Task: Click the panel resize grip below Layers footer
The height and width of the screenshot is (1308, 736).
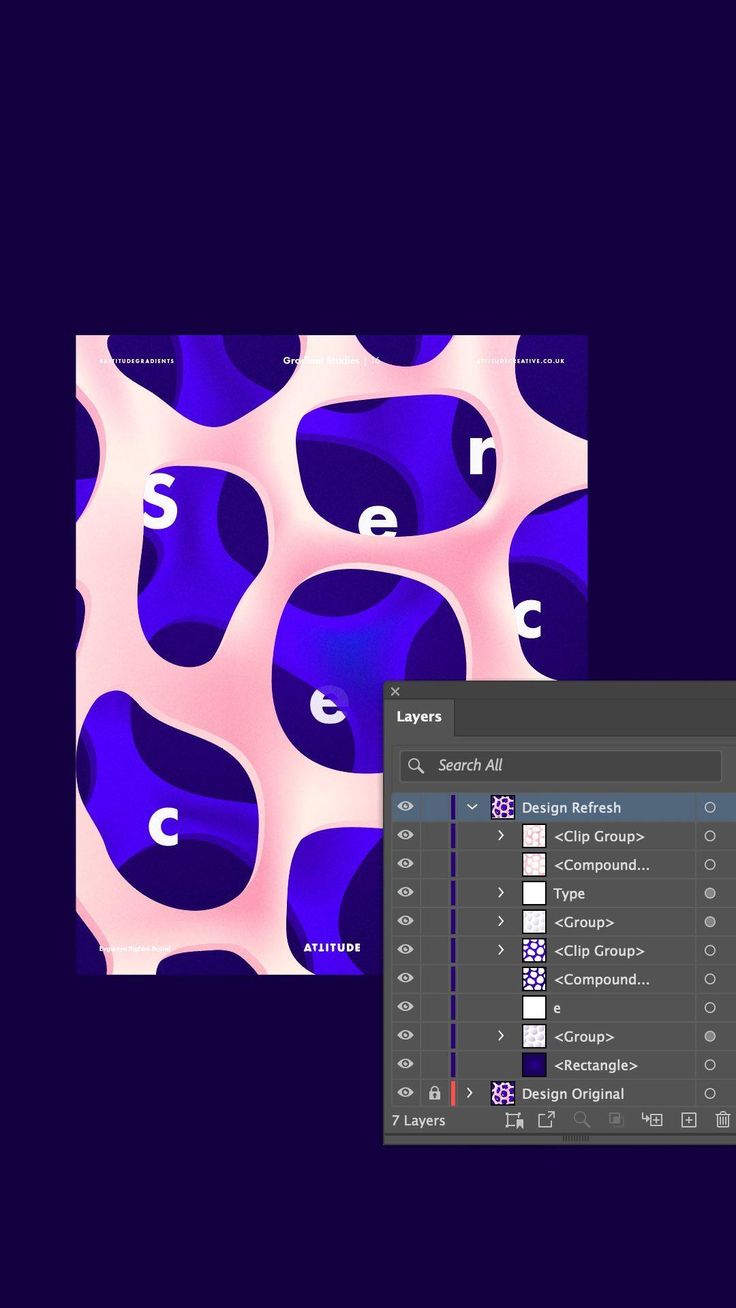Action: pyautogui.click(x=575, y=1138)
